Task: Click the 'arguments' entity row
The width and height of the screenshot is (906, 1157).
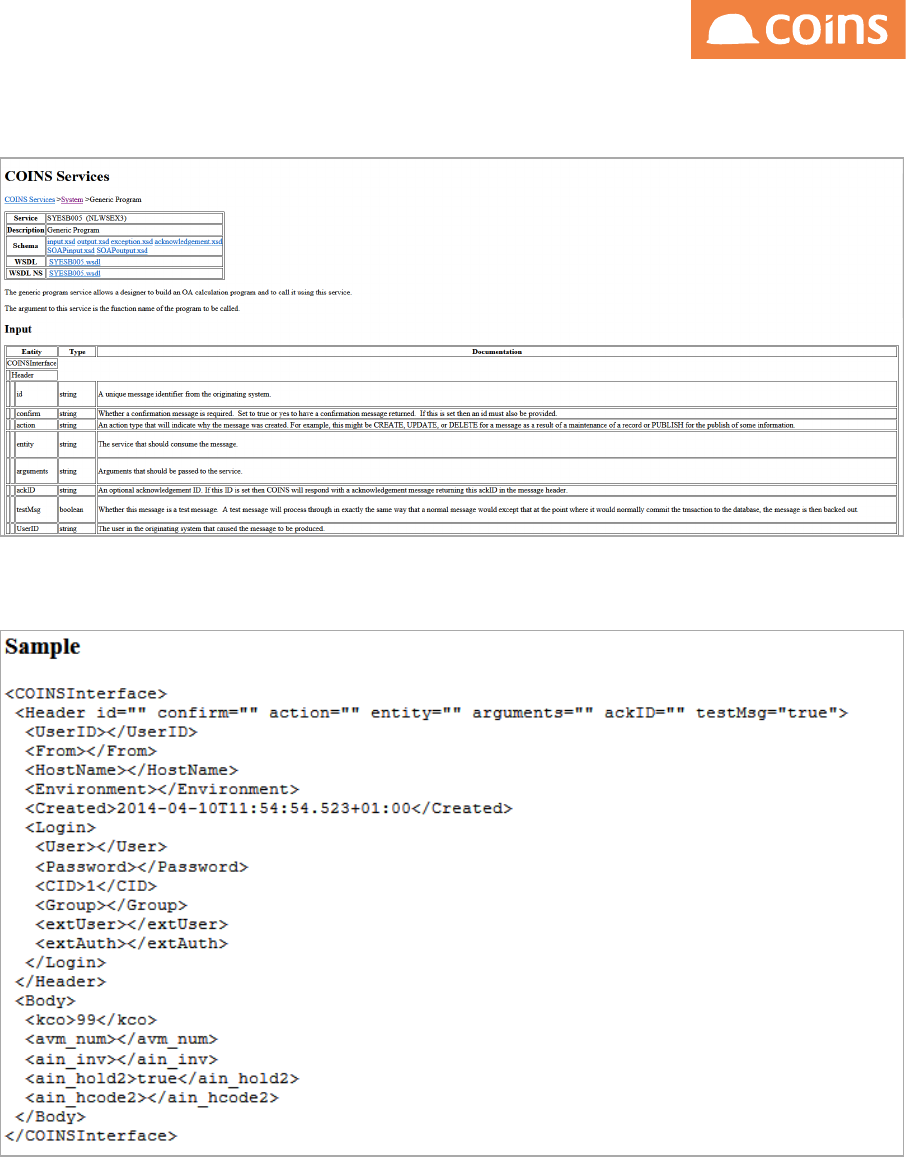Action: 452,471
